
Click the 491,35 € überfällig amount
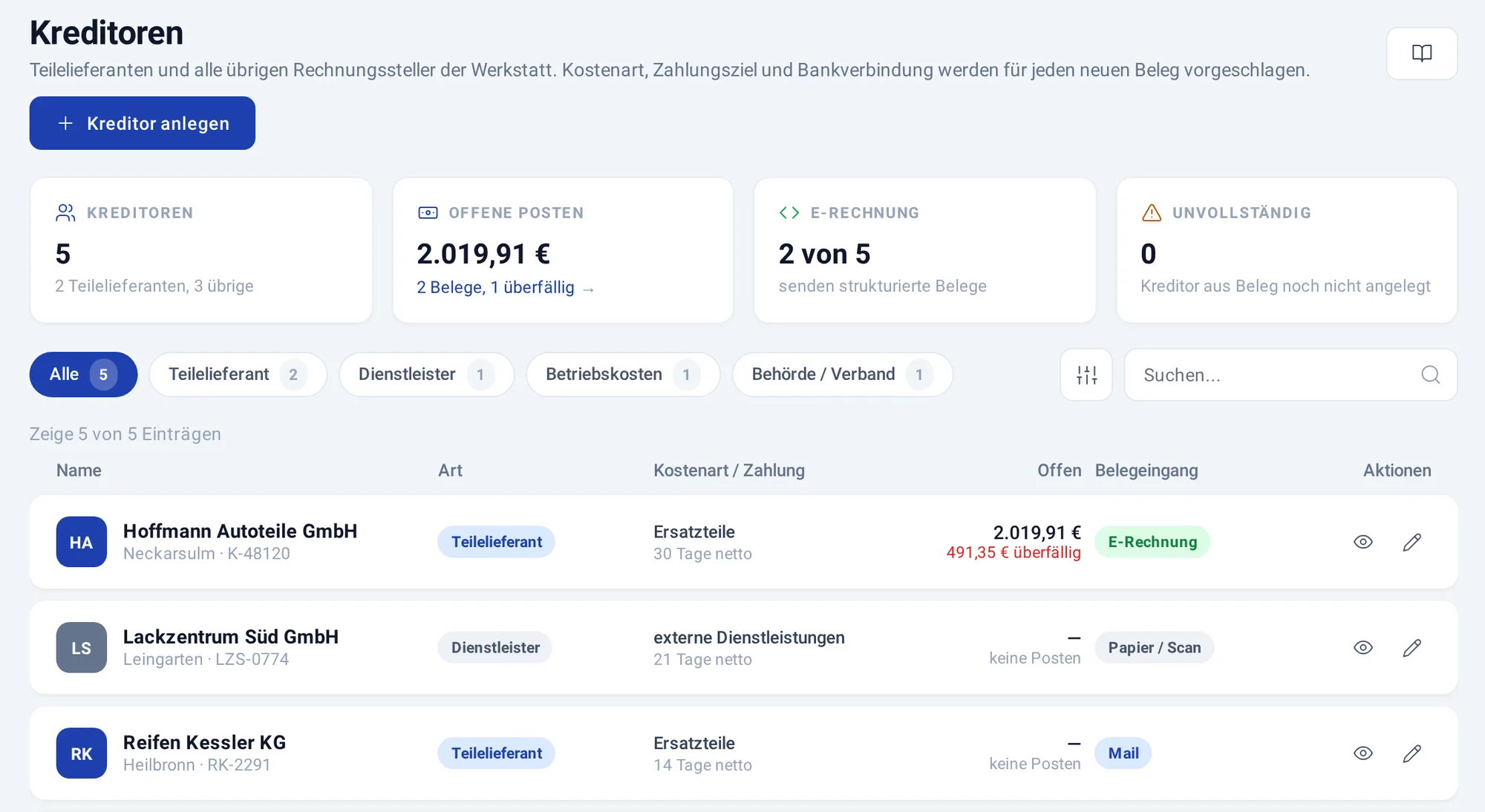pyautogui.click(x=1014, y=553)
